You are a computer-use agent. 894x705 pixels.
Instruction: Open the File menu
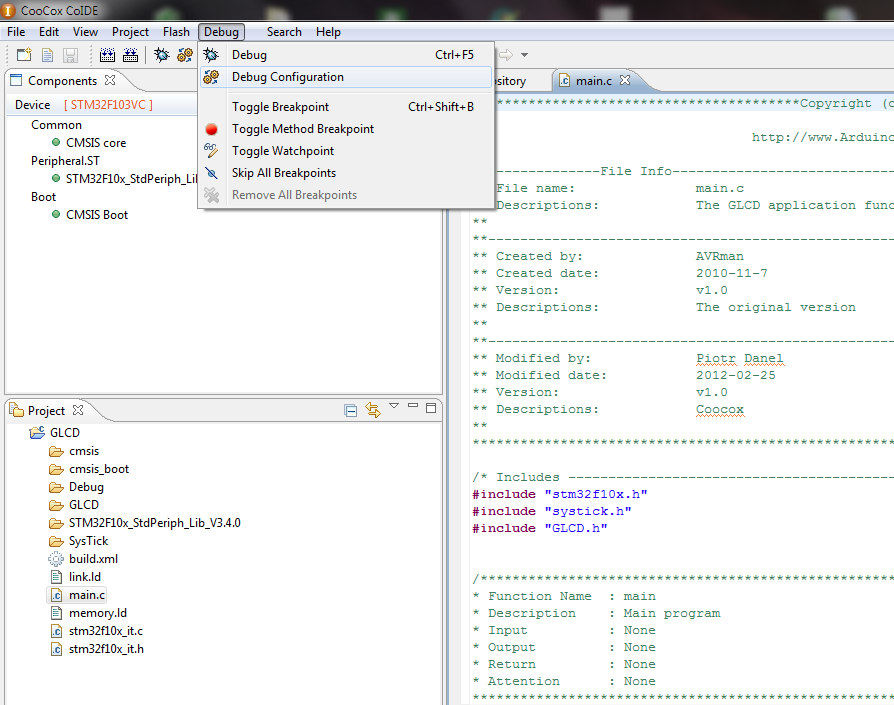[16, 32]
